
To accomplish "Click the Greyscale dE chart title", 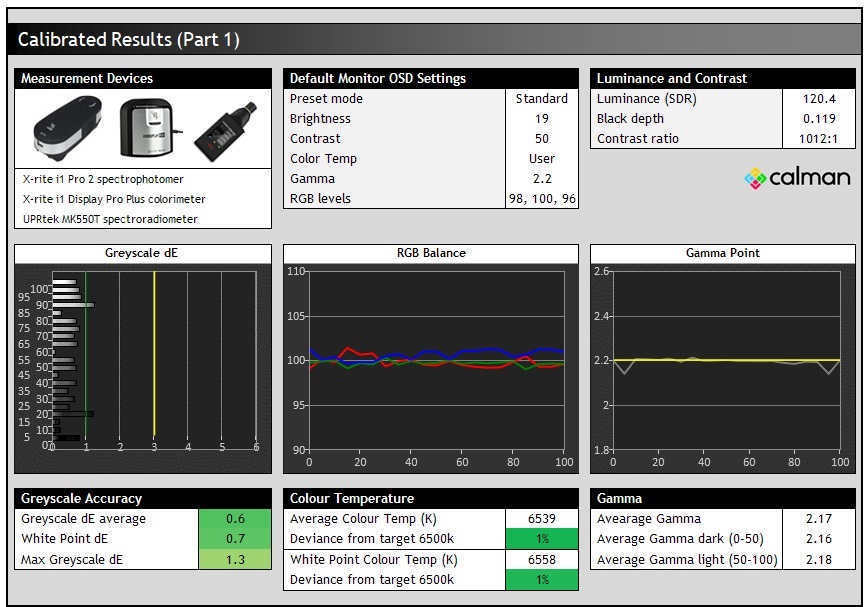I will click(x=143, y=253).
